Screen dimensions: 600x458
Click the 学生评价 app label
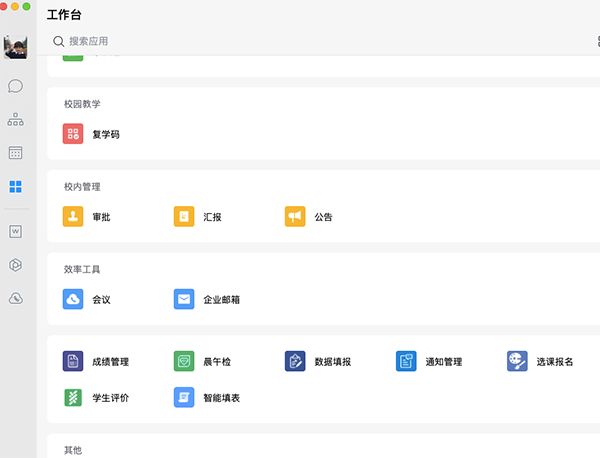pos(111,398)
